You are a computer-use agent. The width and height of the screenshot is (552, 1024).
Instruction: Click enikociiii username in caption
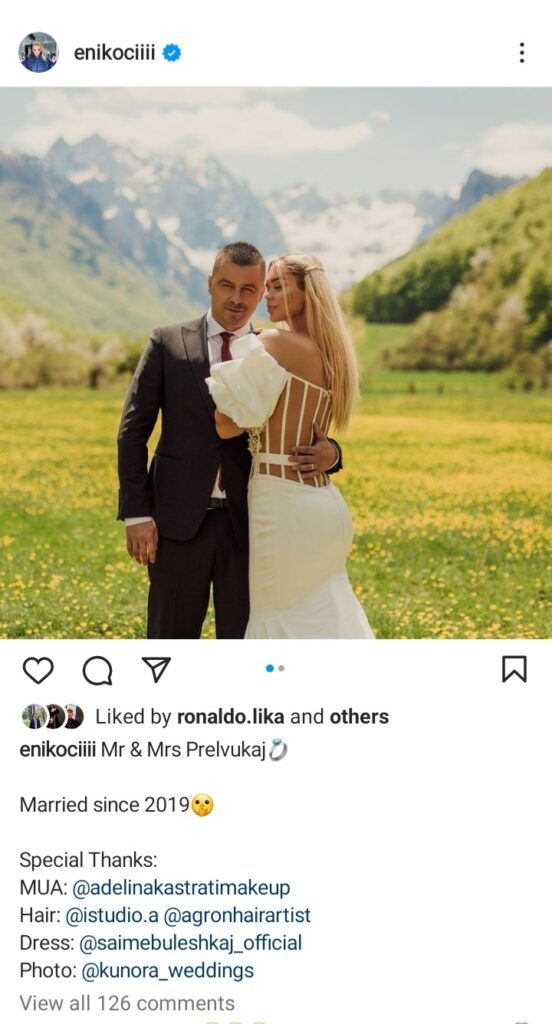pyautogui.click(x=57, y=750)
